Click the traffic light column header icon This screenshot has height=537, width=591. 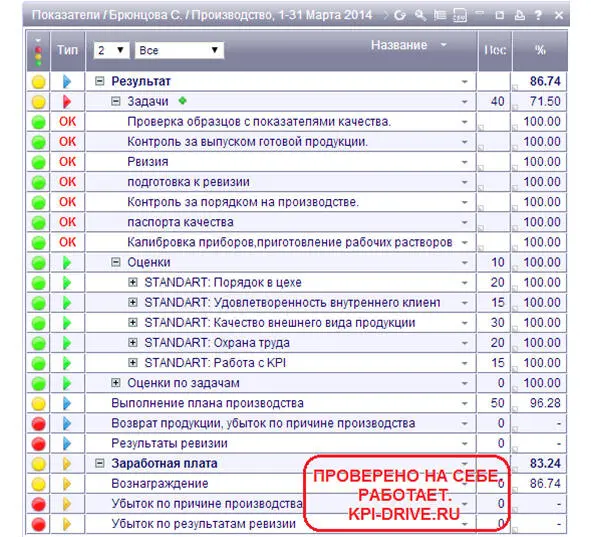point(38,51)
